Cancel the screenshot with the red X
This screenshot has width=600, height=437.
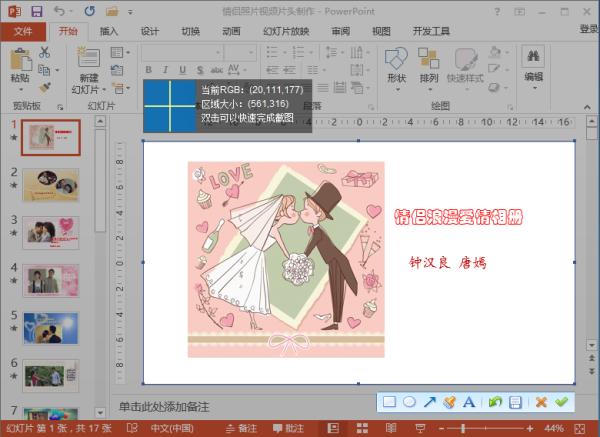click(541, 402)
